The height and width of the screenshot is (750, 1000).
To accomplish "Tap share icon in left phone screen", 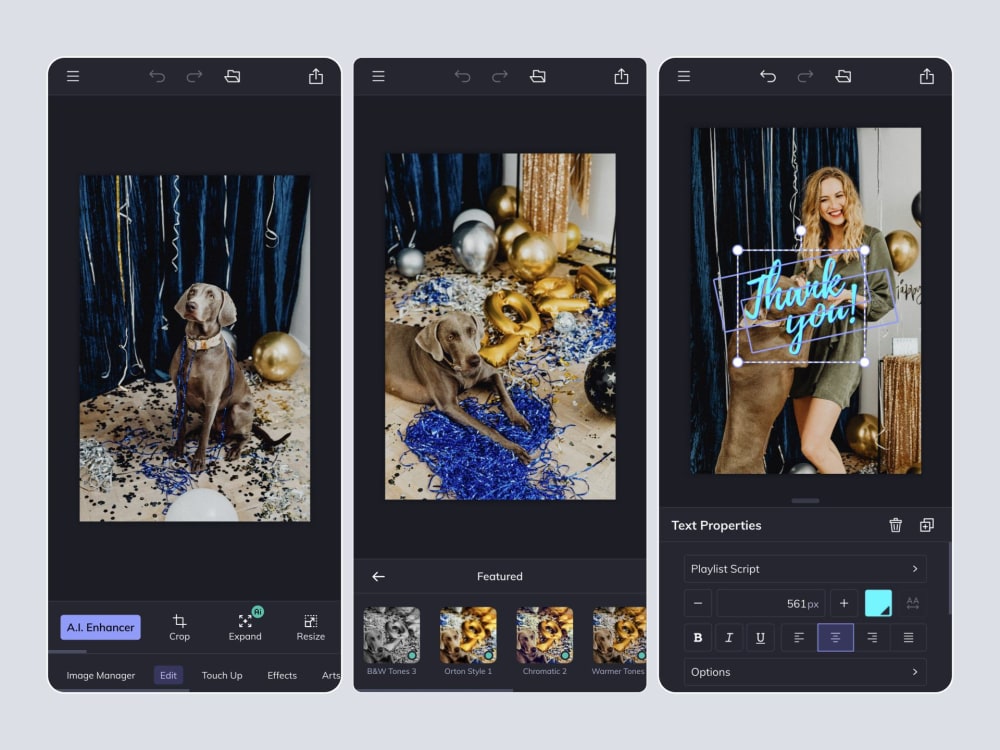I will tap(316, 77).
